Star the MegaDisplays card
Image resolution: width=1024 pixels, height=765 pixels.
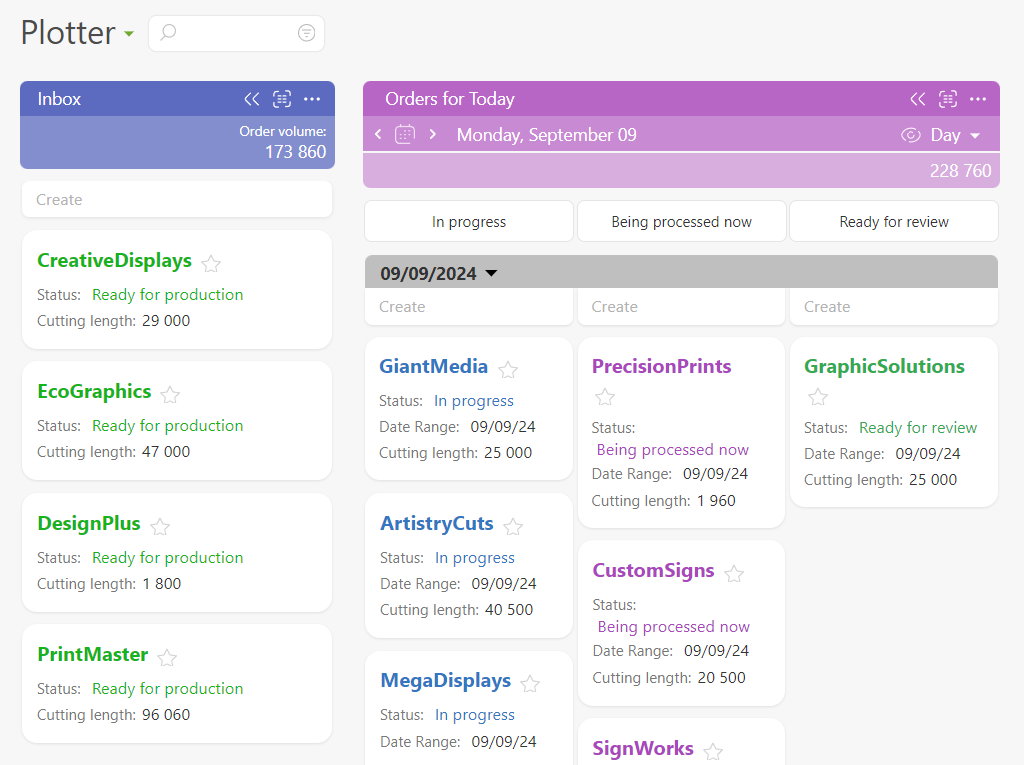[x=530, y=684]
